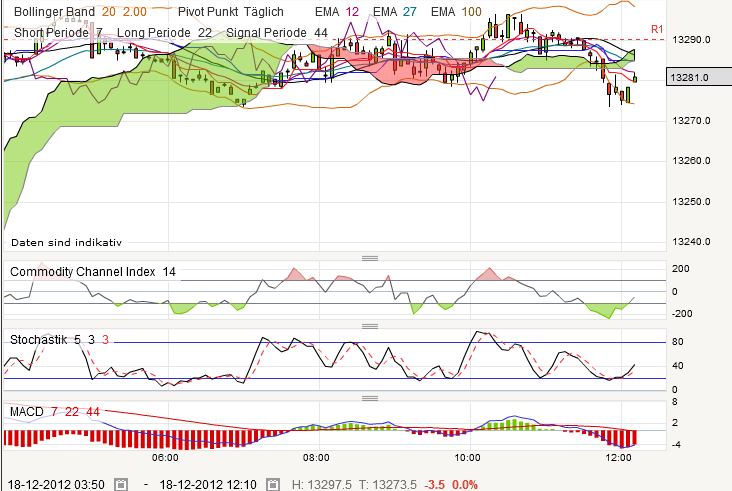
Task: Click the MACD axis label 8
Action: pos(675,402)
